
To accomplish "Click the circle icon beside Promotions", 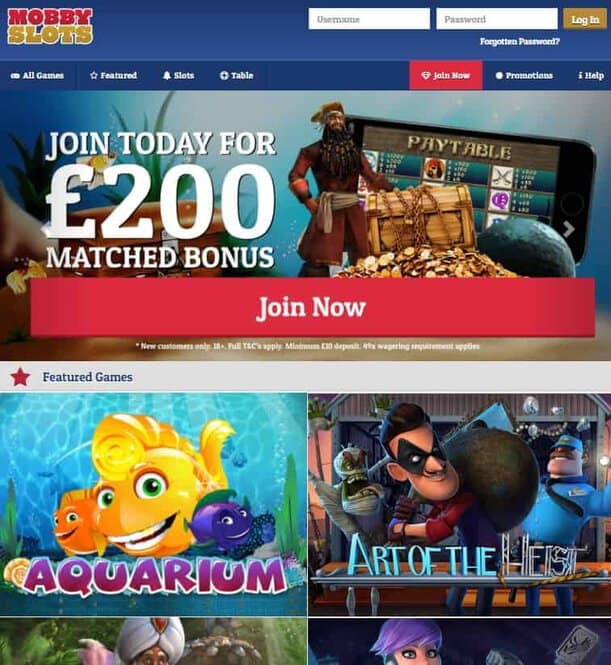I will pos(499,75).
